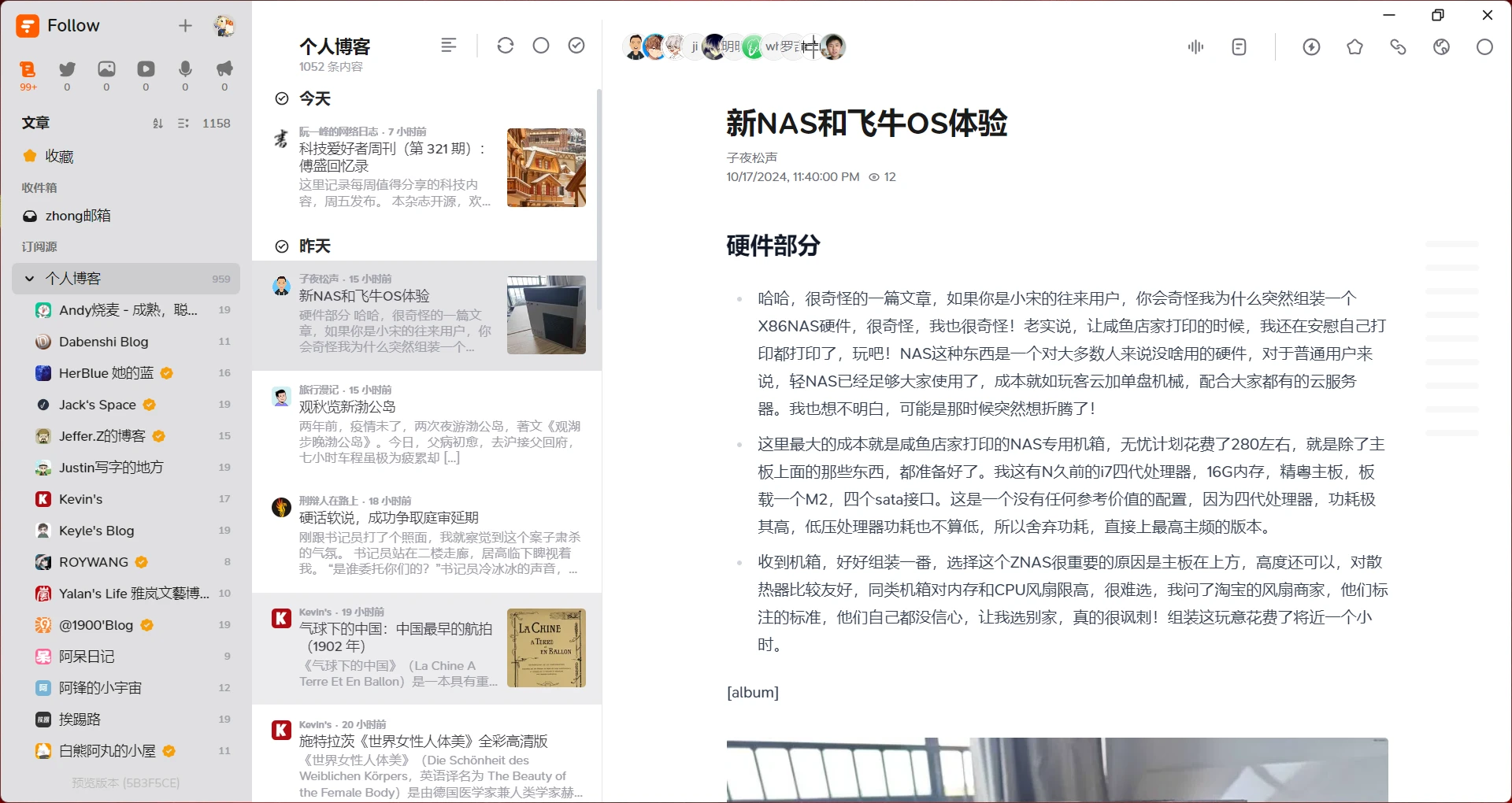Open the Jack's Space feed

[x=97, y=405]
